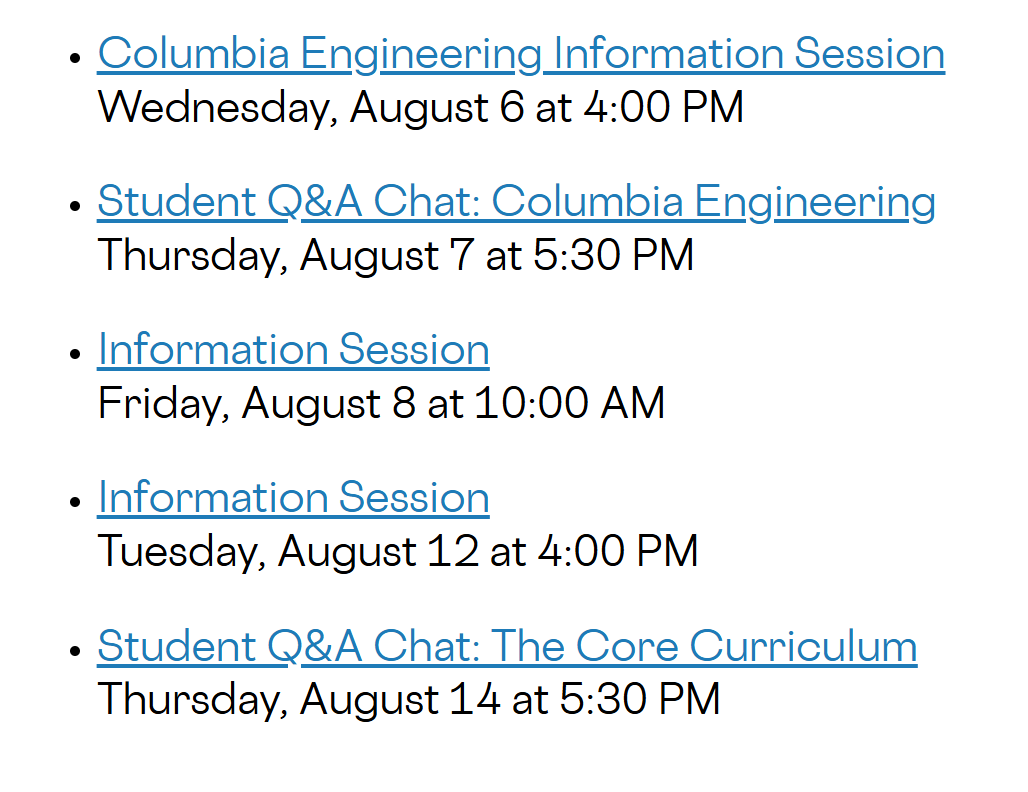Click the '5:30 PM' time on the August 7 line

click(x=614, y=255)
